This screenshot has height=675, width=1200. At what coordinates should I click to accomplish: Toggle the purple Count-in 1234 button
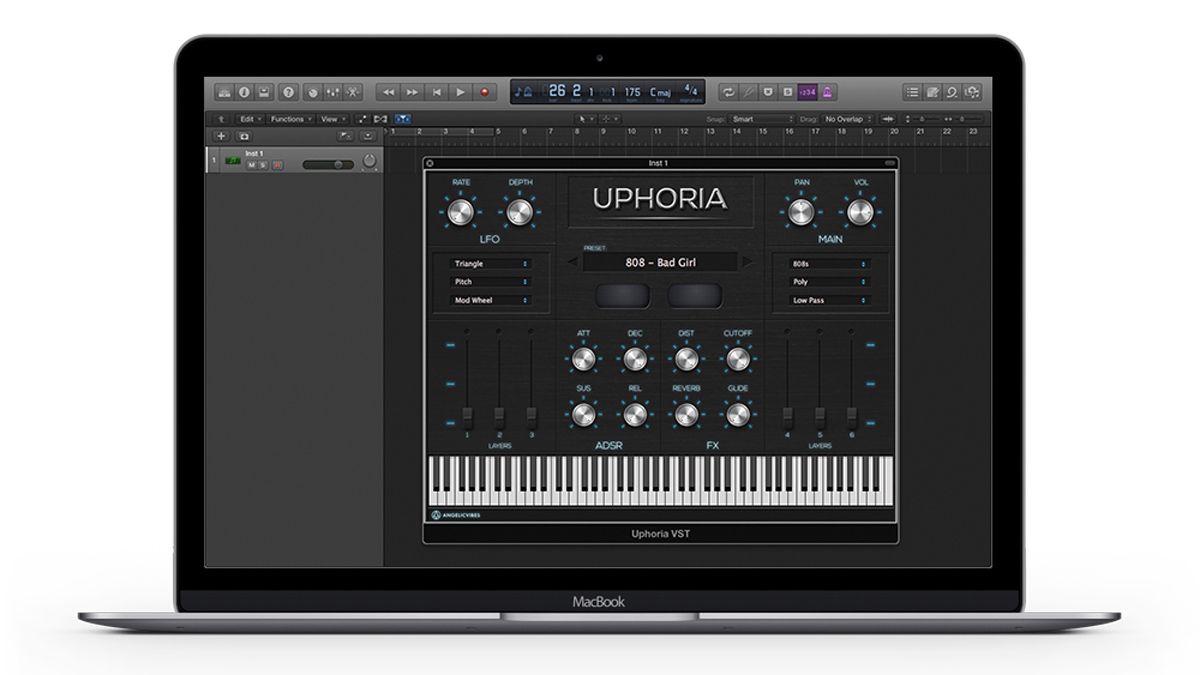[808, 92]
